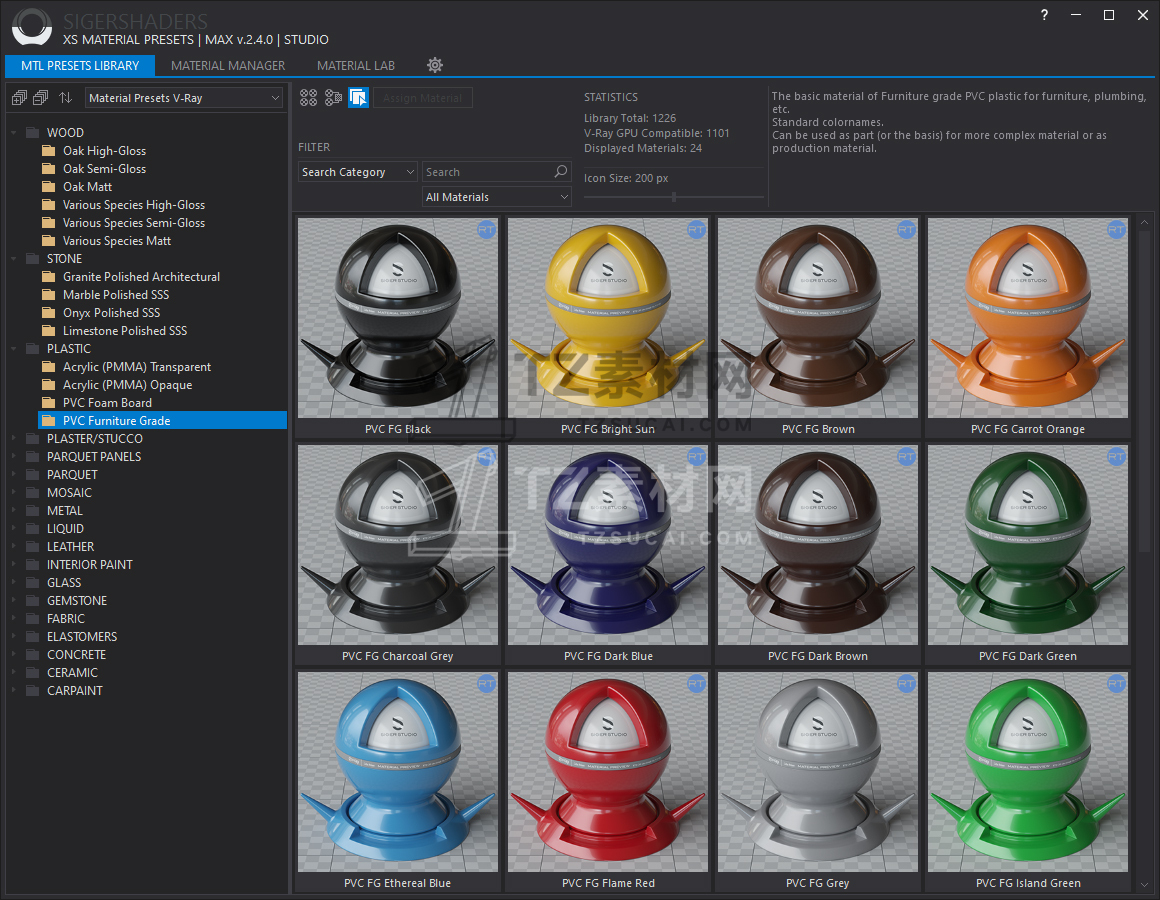Click the folder icon beside Acrylic (PMMA) Transparent
The image size is (1160, 900).
[x=49, y=367]
